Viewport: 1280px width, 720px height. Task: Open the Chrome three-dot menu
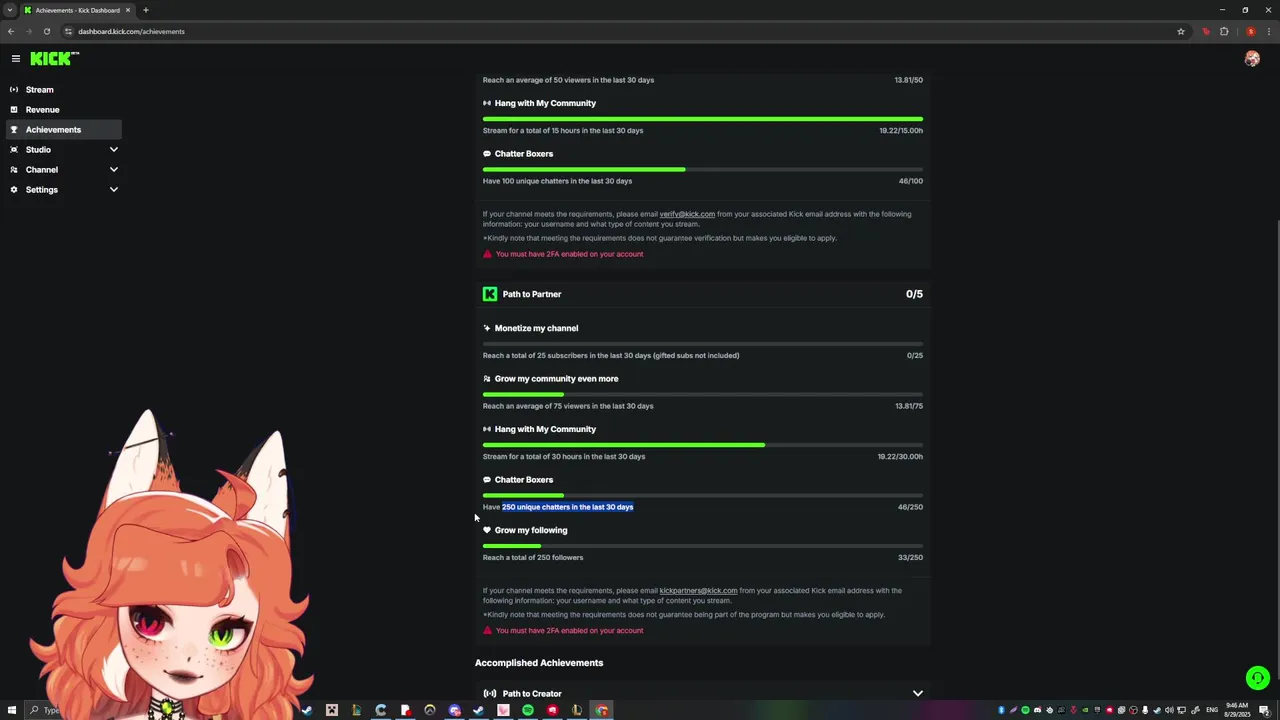pos(1268,31)
